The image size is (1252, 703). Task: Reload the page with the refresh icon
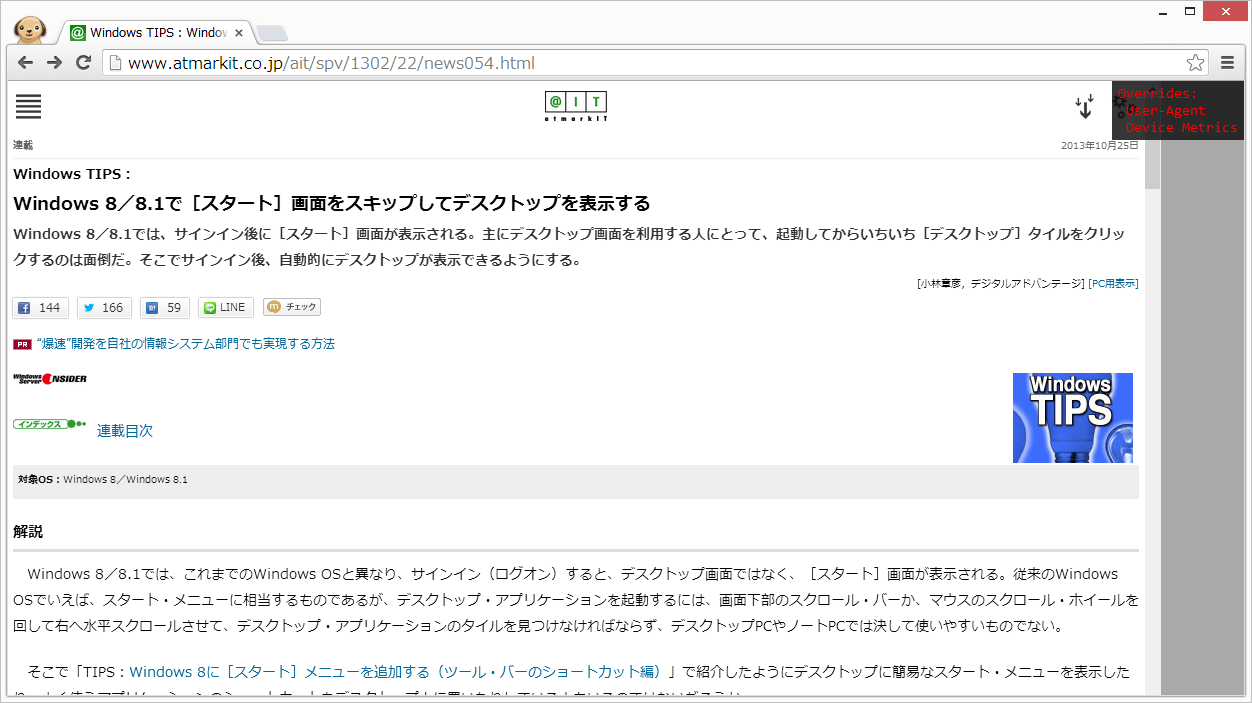point(84,63)
